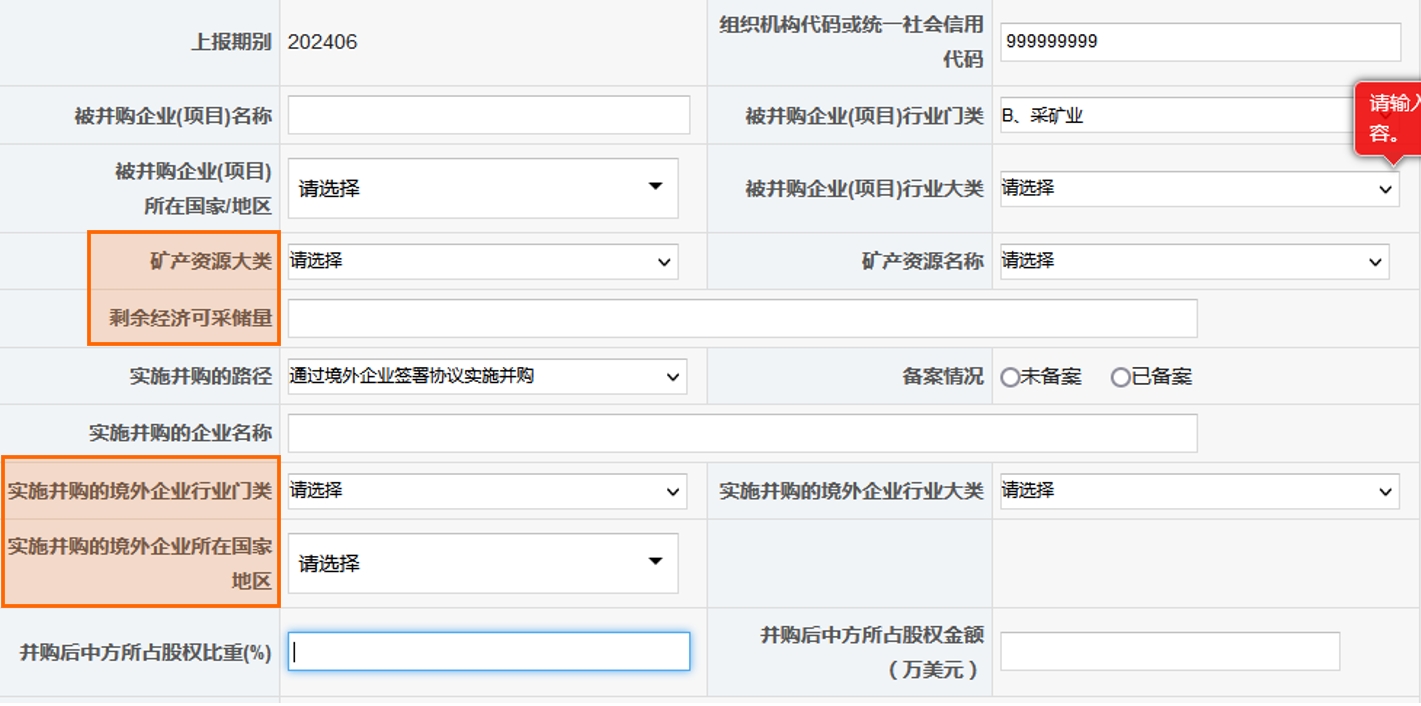Click the 剩余经济可采储量 input box
This screenshot has width=1421, height=706.
coord(742,319)
